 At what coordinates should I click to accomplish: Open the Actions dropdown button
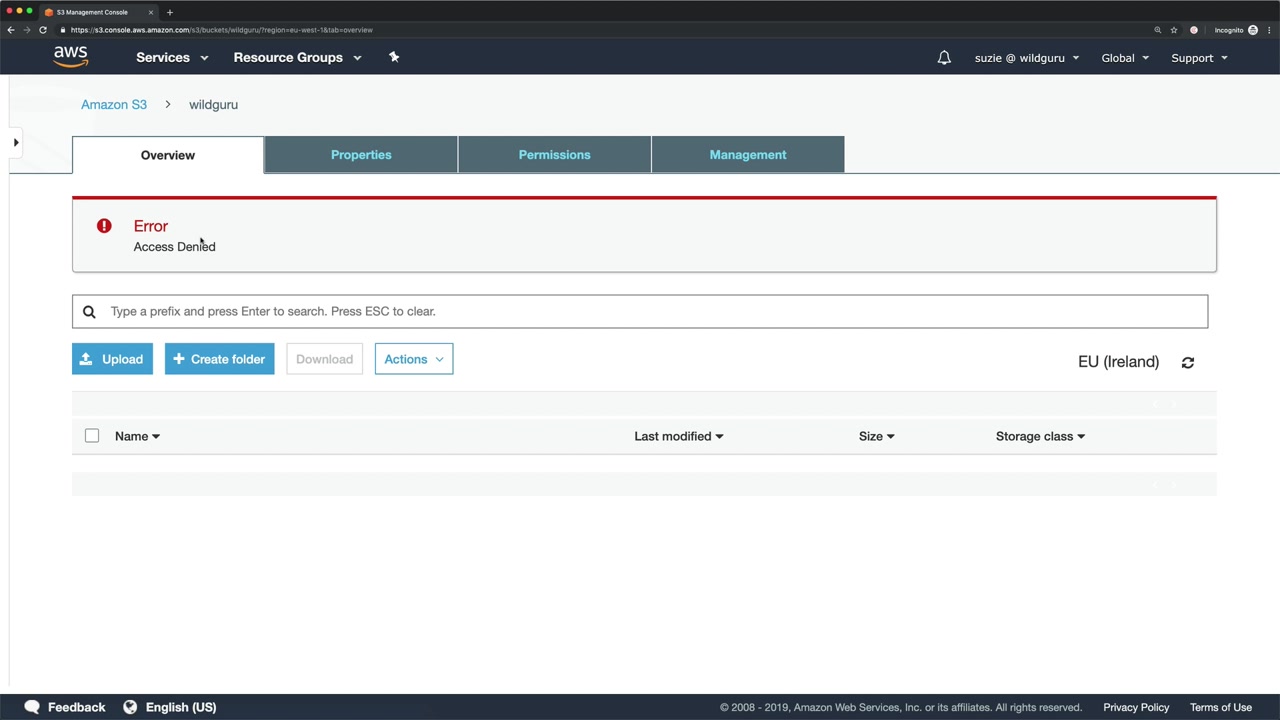coord(414,359)
